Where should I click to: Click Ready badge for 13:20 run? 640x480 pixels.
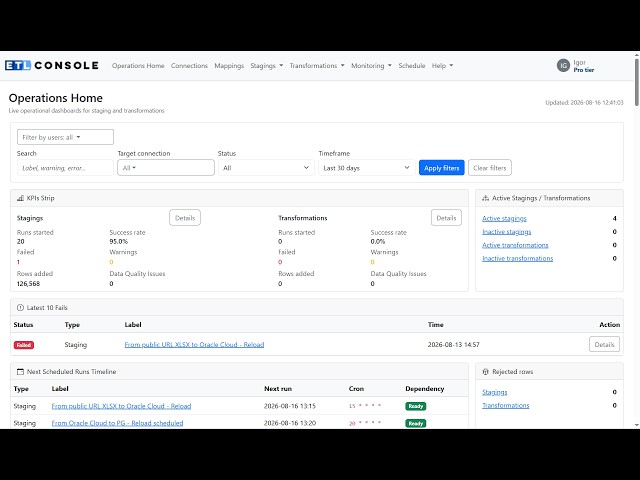click(x=416, y=423)
